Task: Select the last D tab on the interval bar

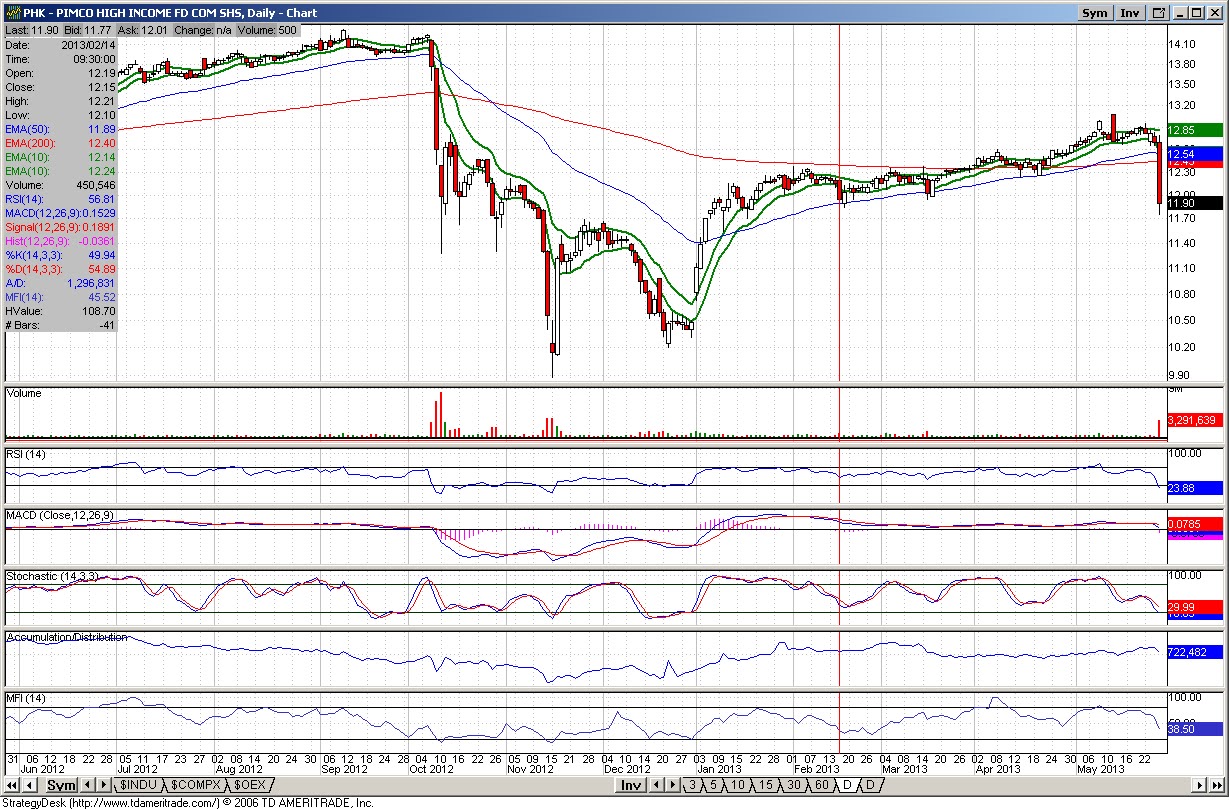Action: pyautogui.click(x=870, y=785)
